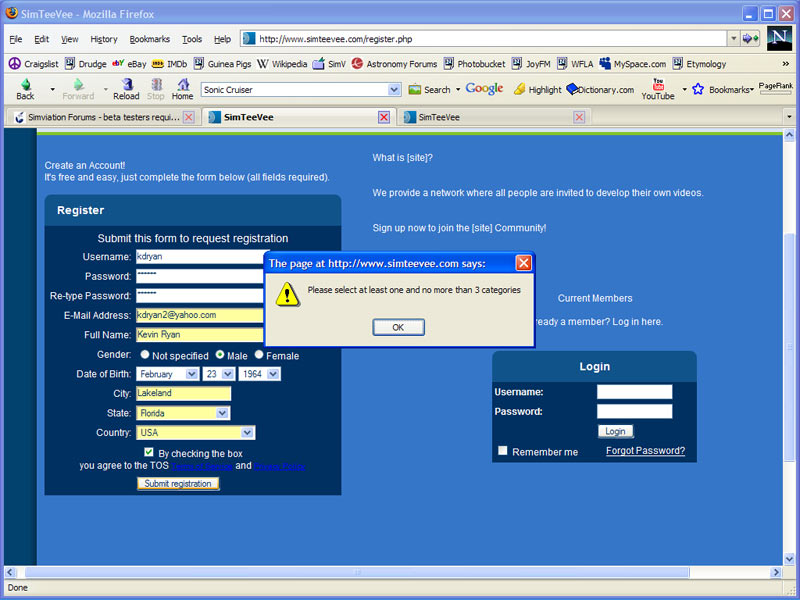Click the Submit registration button
The width and height of the screenshot is (800, 600).
(x=178, y=483)
